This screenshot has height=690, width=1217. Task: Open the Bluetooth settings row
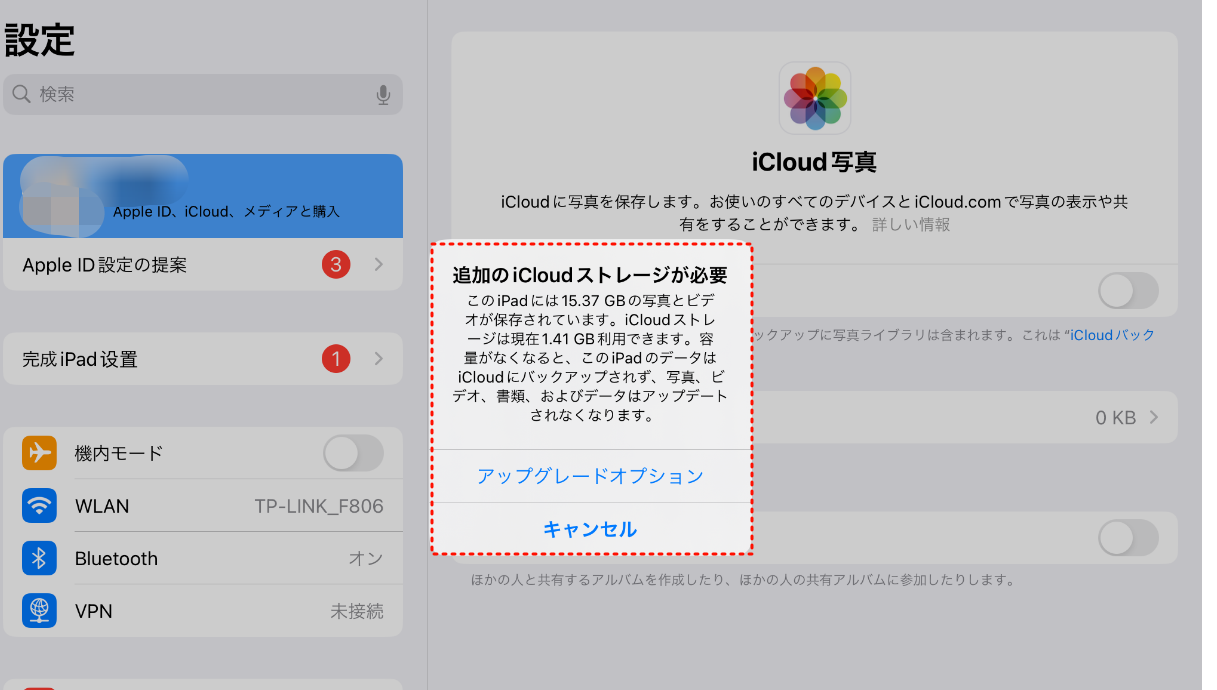pyautogui.click(x=203, y=558)
